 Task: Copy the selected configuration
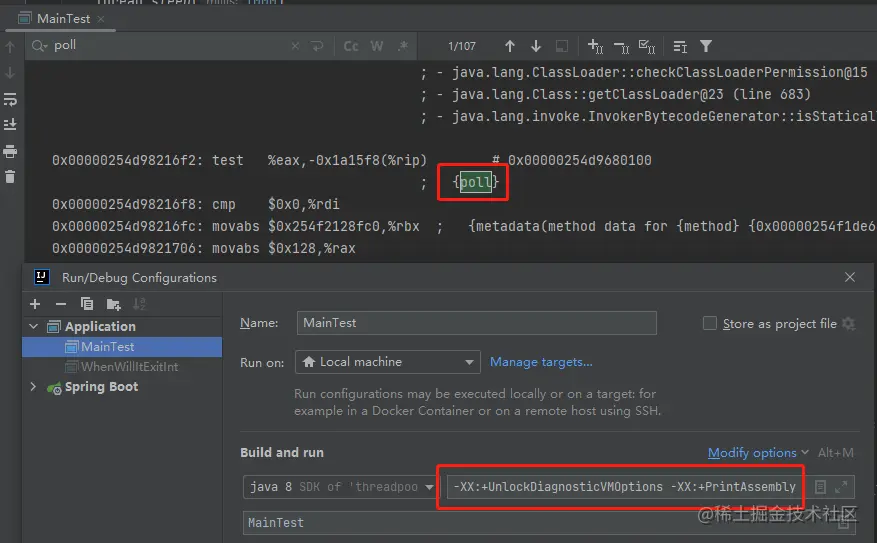pyautogui.click(x=87, y=304)
